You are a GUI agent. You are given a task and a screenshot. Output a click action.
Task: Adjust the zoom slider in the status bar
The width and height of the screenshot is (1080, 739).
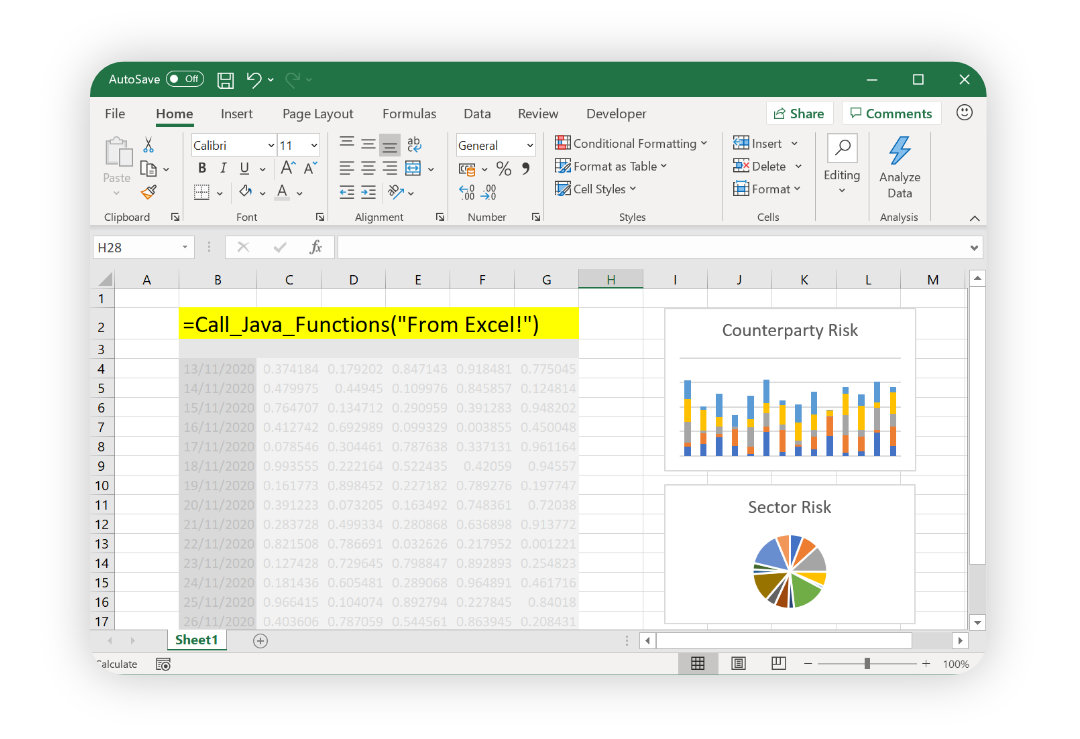(x=866, y=663)
